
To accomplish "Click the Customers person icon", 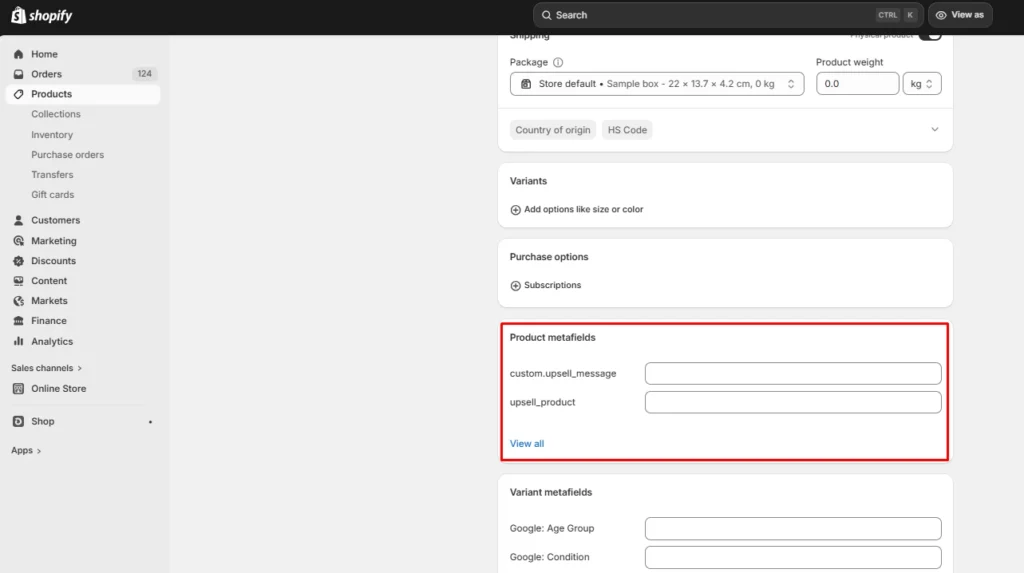I will [19, 220].
